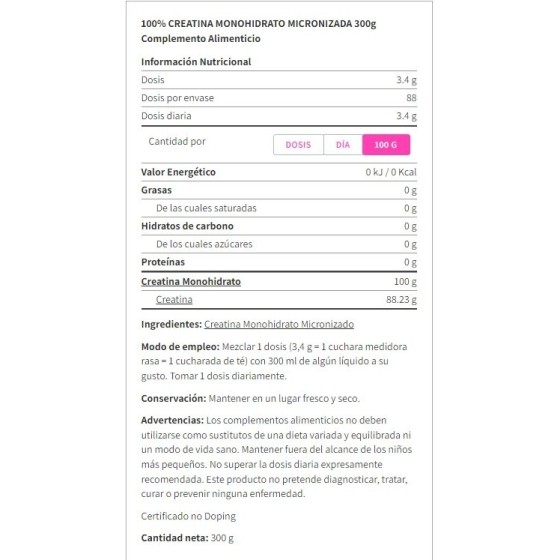Click the Hidratos de carbono row
The width and height of the screenshot is (560, 560).
coord(279,226)
